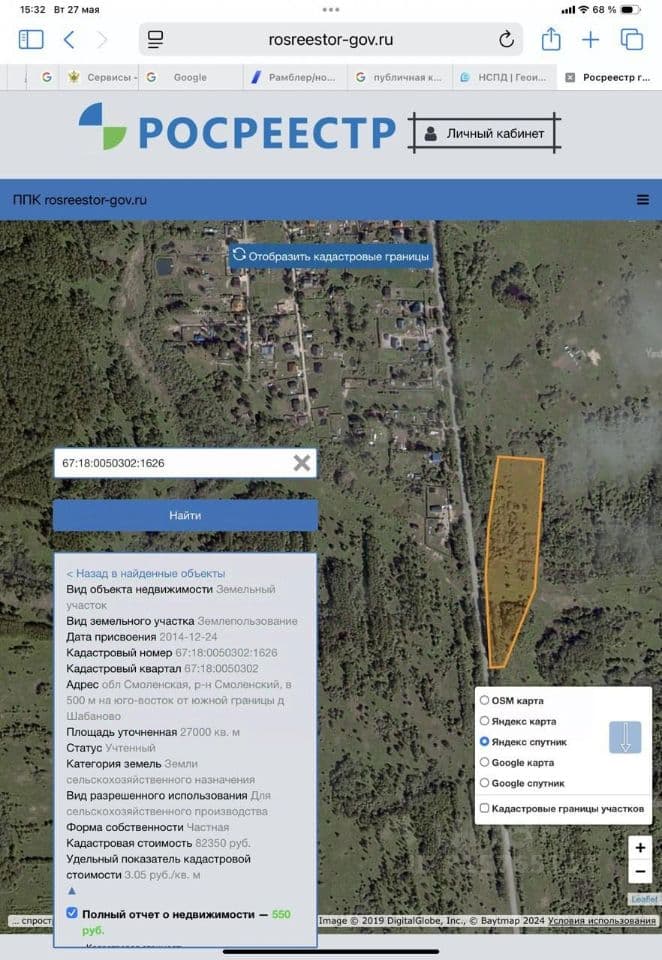Screen dimensions: 662x960
Task: Close the Росреестр tab with its X
Action: click(570, 77)
